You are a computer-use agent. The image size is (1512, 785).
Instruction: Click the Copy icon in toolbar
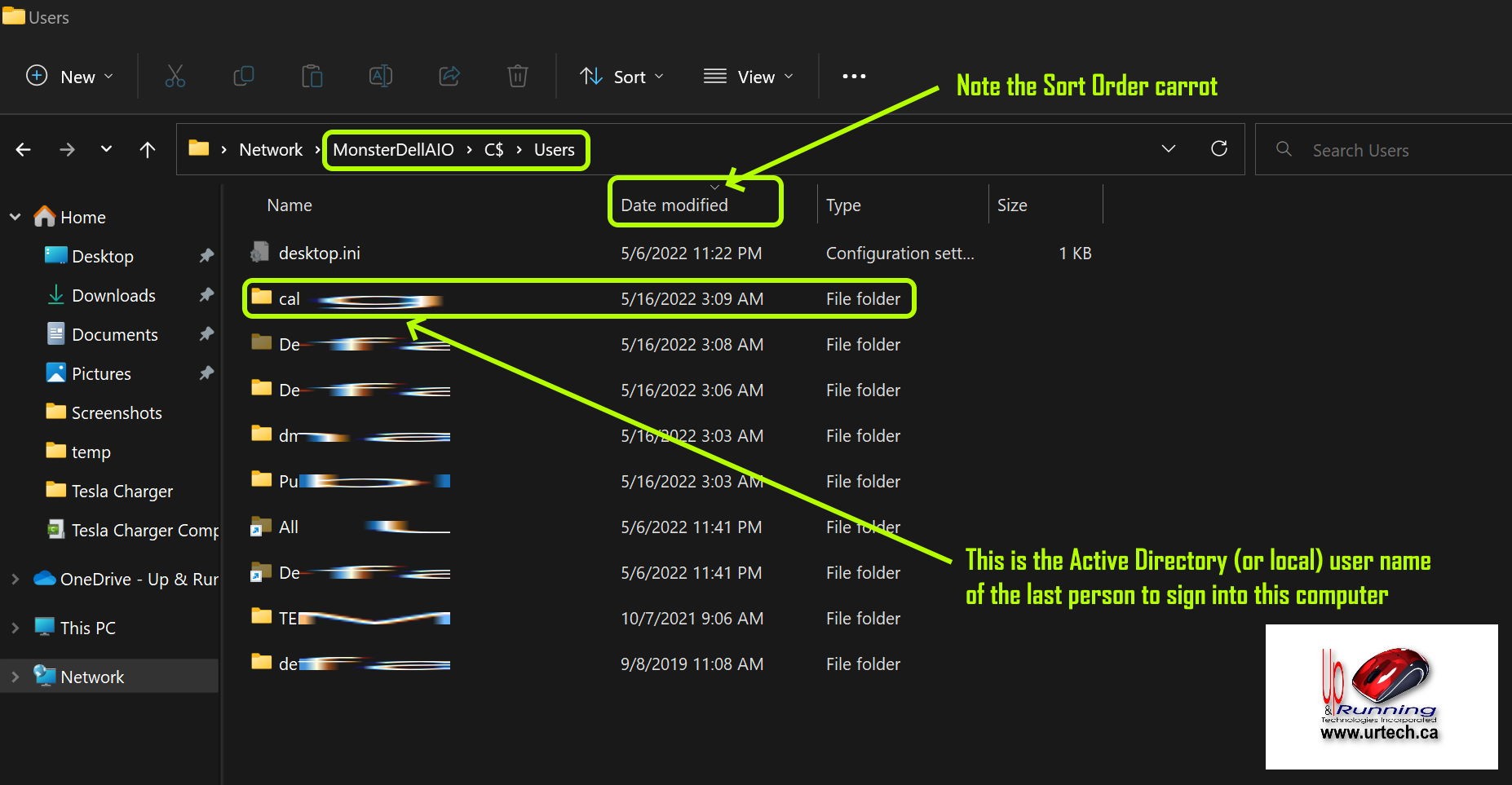[243, 77]
